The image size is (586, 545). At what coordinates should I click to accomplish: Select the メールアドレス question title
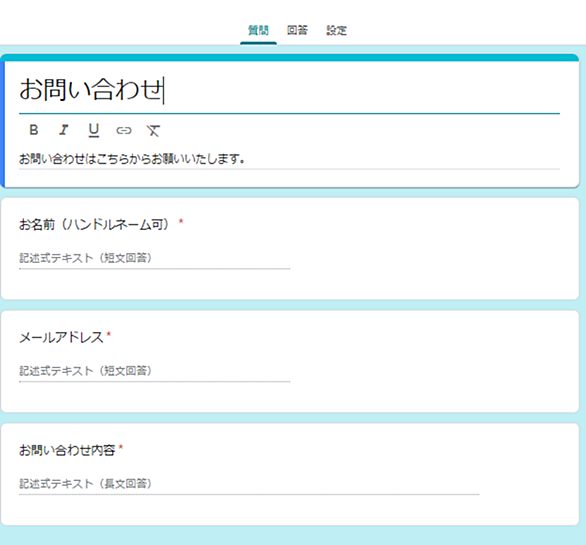coord(61,337)
